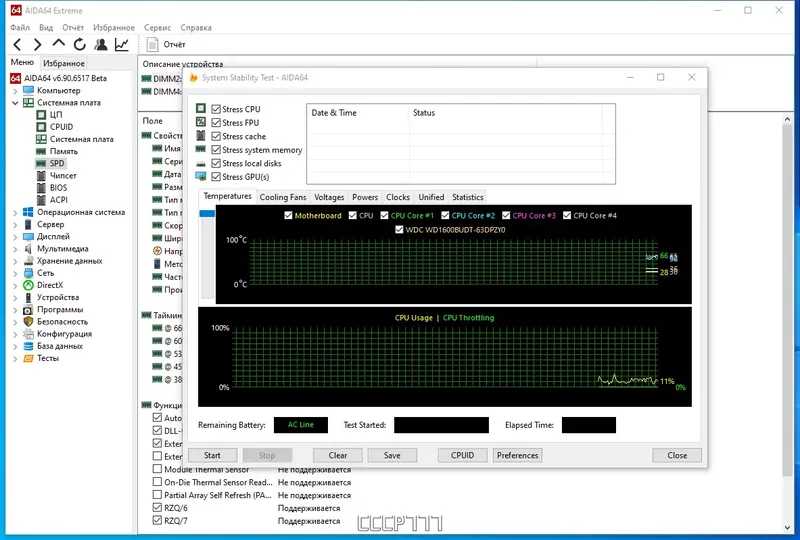Open the BIOS chip icon
Viewport: 800px width, 540px height.
(x=41, y=187)
